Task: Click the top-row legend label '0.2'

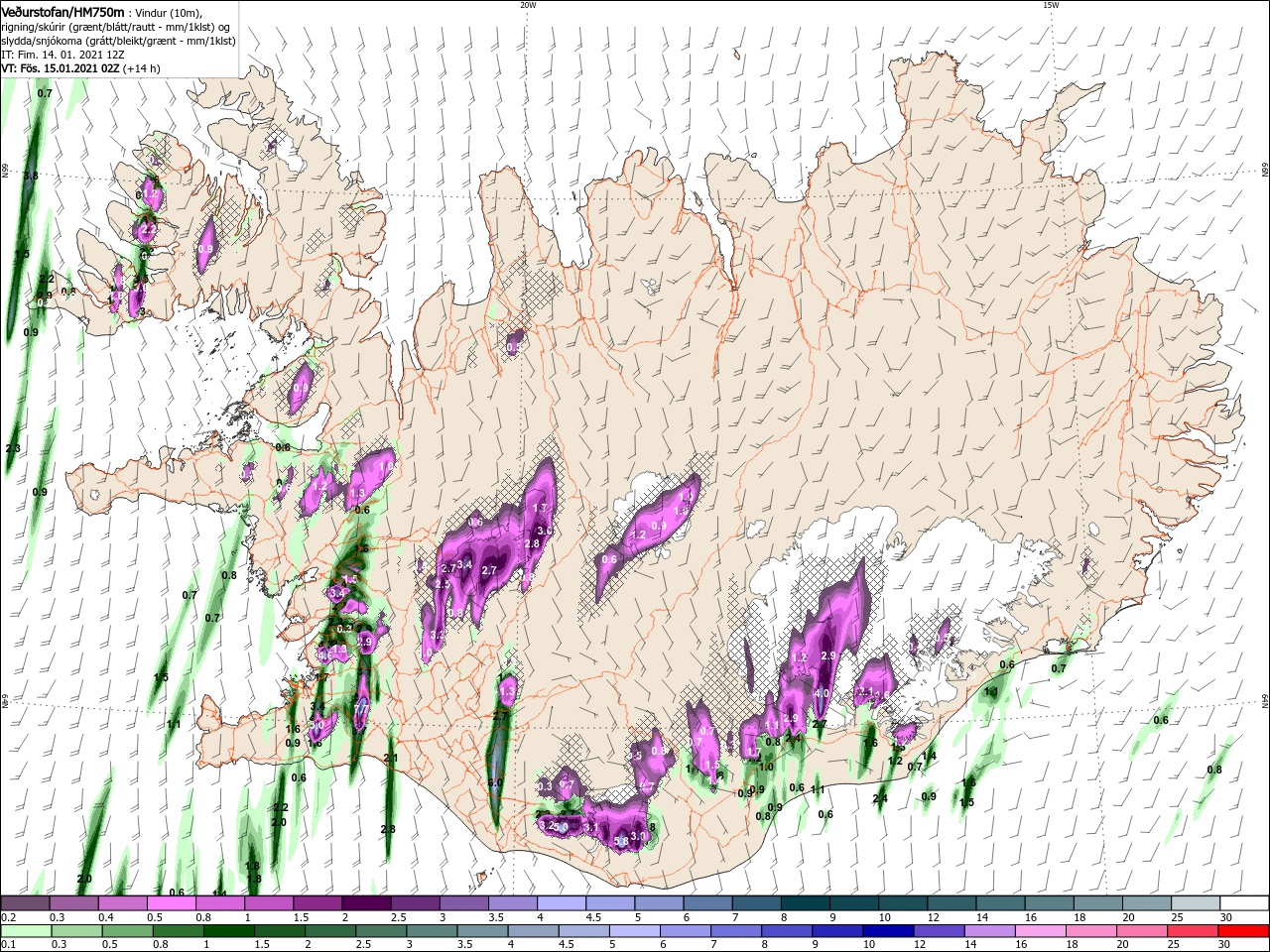Action: 8,917
